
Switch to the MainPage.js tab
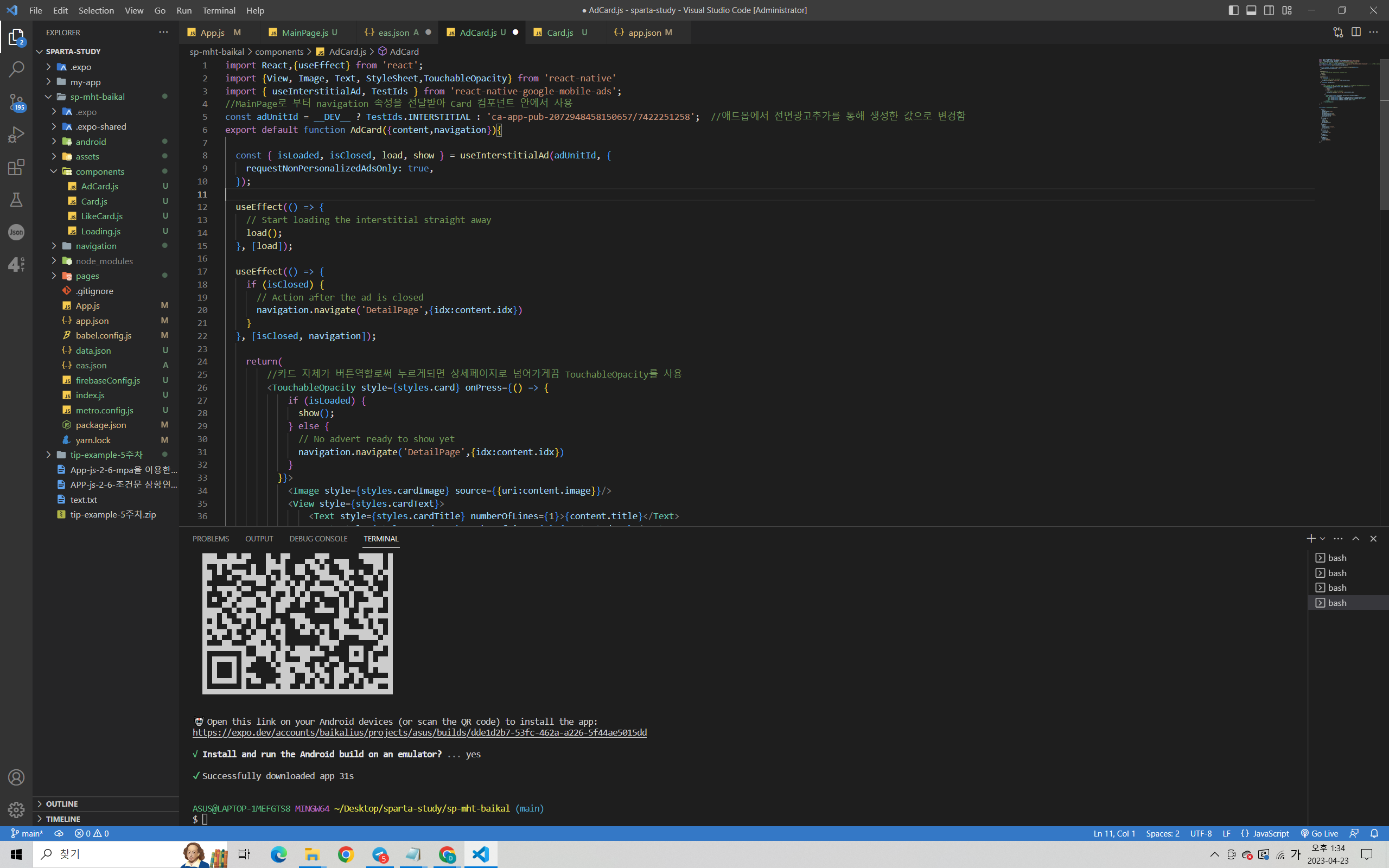[x=304, y=33]
